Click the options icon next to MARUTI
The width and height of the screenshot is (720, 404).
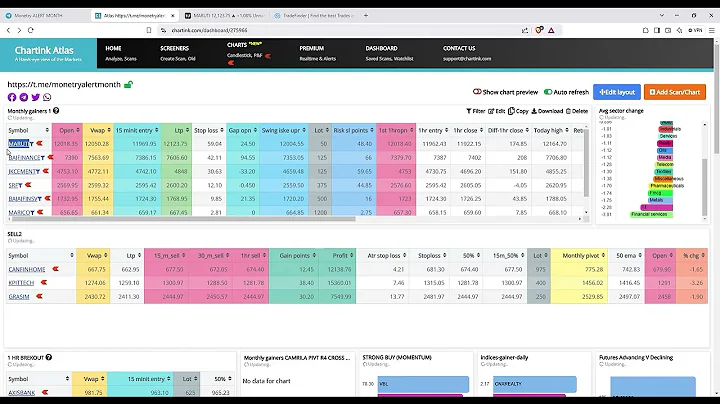tap(32, 144)
